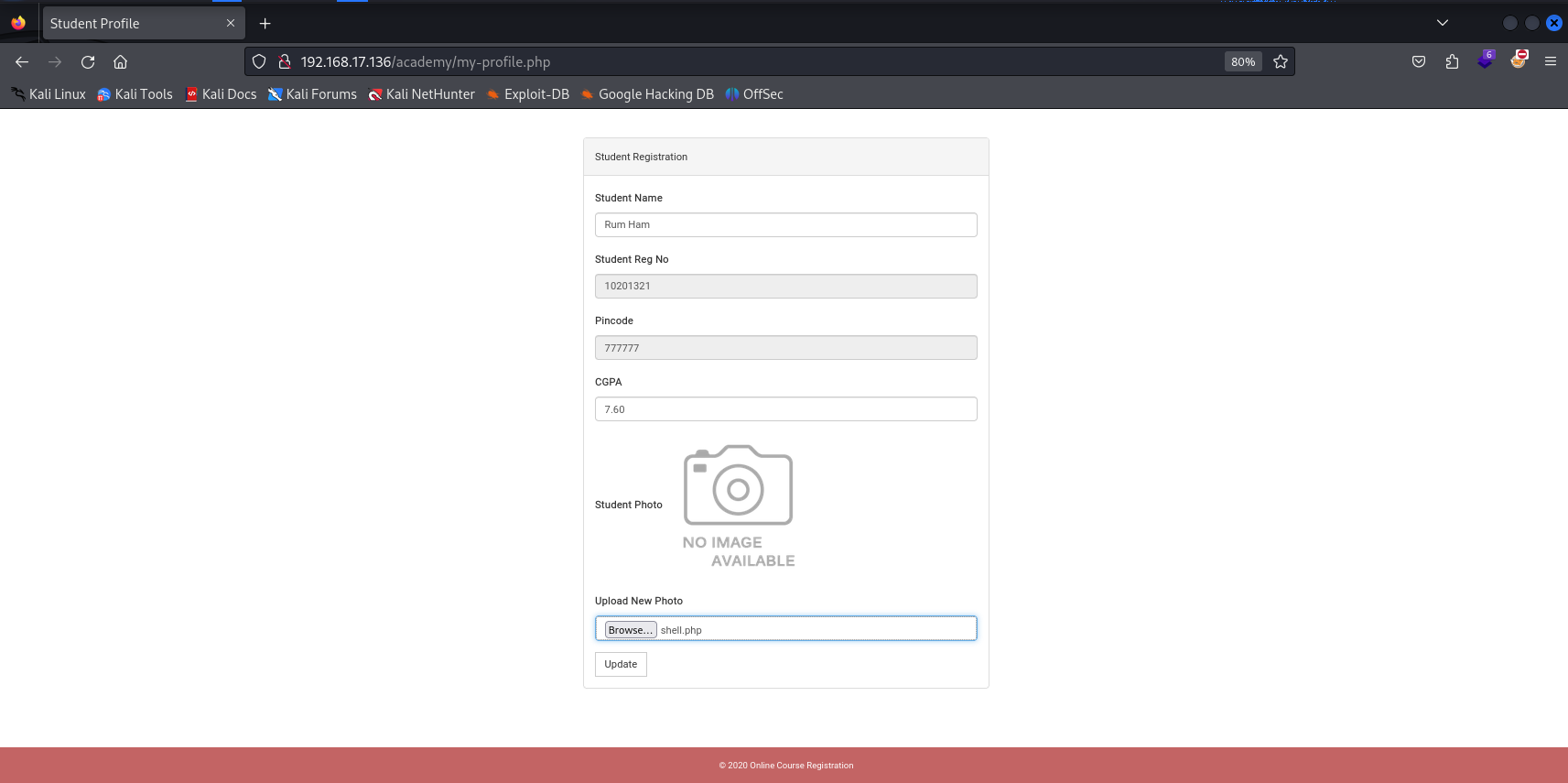Click into the CGPA input field
The height and width of the screenshot is (783, 1568).
[785, 409]
